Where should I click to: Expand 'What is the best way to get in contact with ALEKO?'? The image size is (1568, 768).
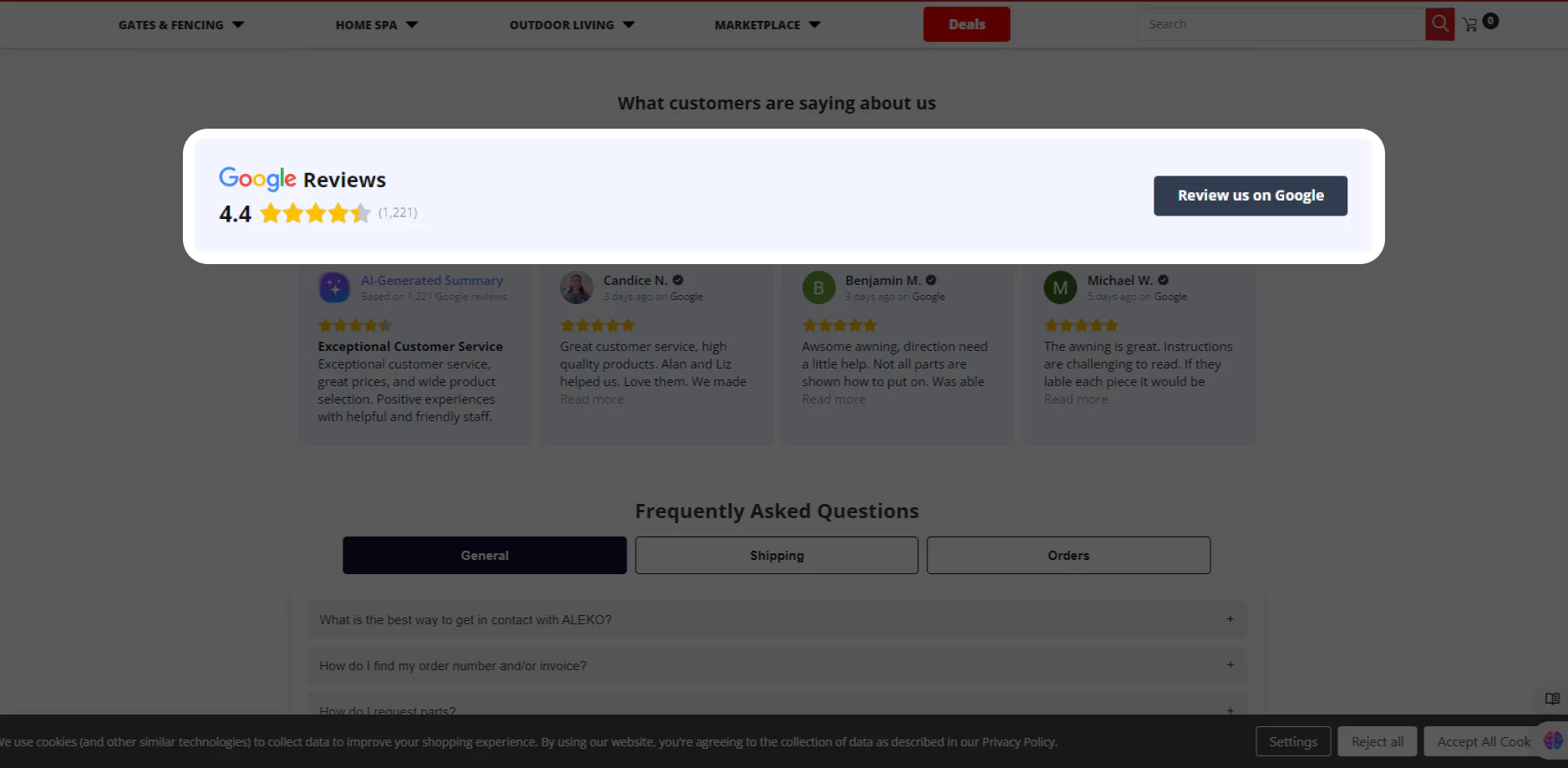click(777, 620)
